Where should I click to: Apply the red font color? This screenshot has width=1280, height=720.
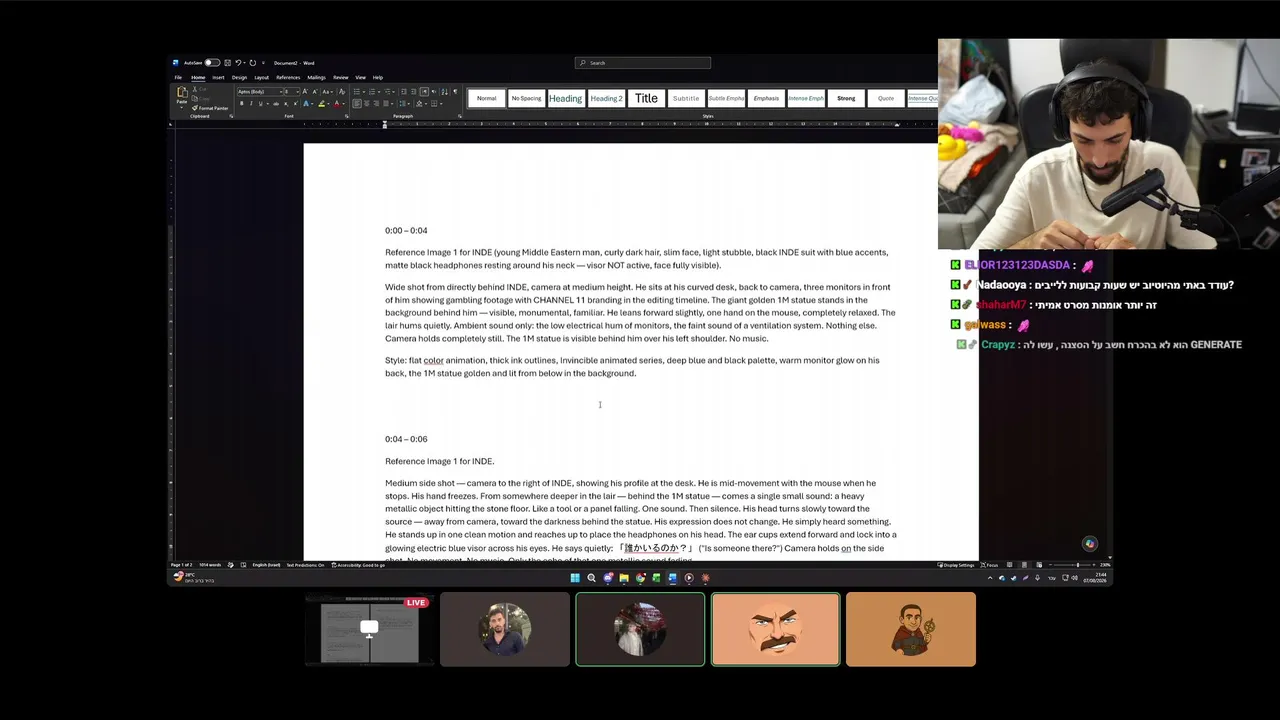336,104
